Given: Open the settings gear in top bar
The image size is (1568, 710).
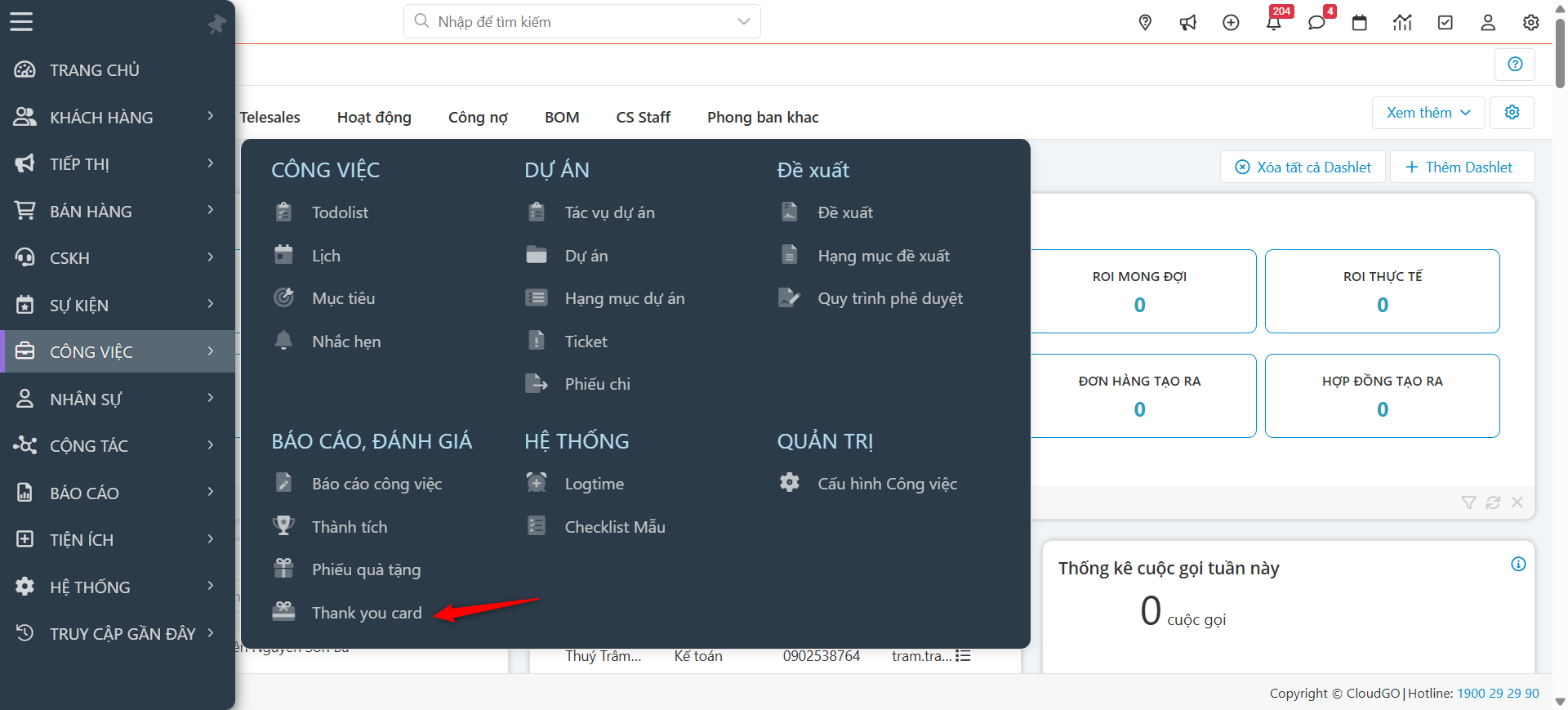Looking at the screenshot, I should tap(1531, 22).
